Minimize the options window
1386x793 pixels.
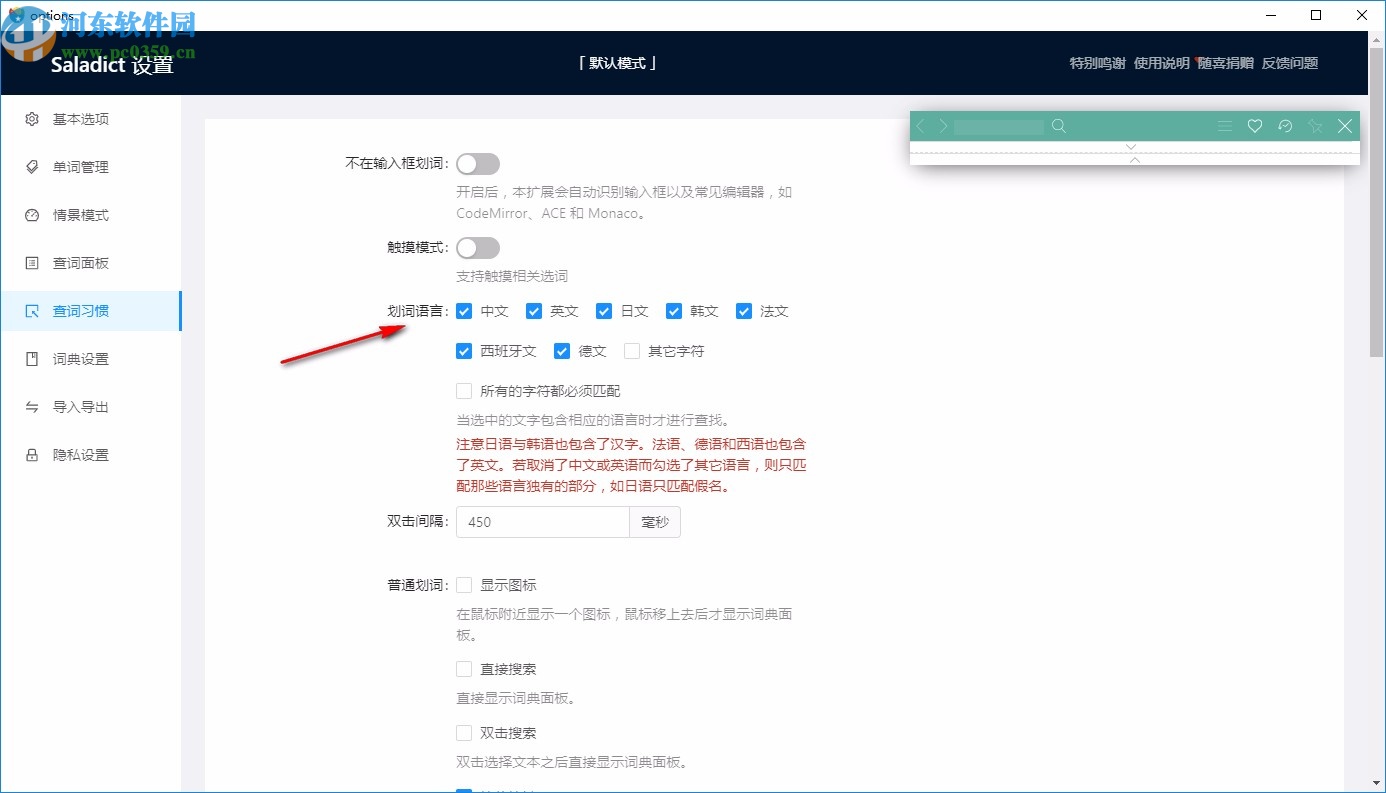pyautogui.click(x=1270, y=15)
